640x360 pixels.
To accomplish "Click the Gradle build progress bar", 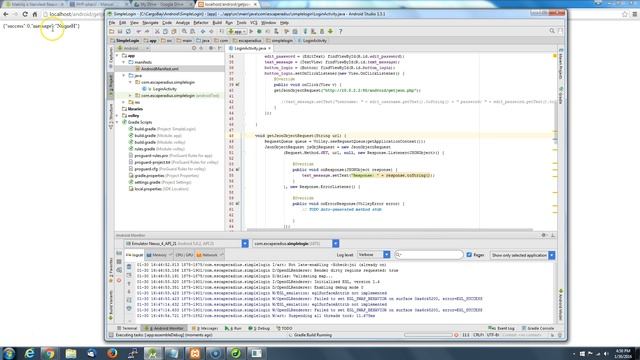I will point(428,335).
